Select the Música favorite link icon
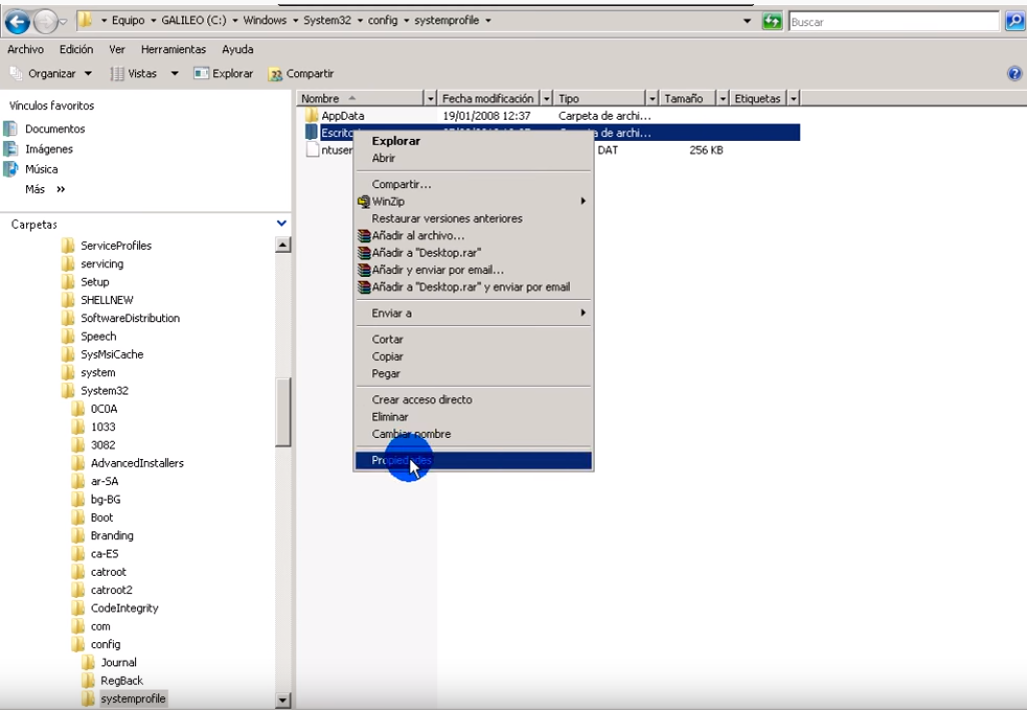Viewport: 1027px width, 710px height. 10,169
